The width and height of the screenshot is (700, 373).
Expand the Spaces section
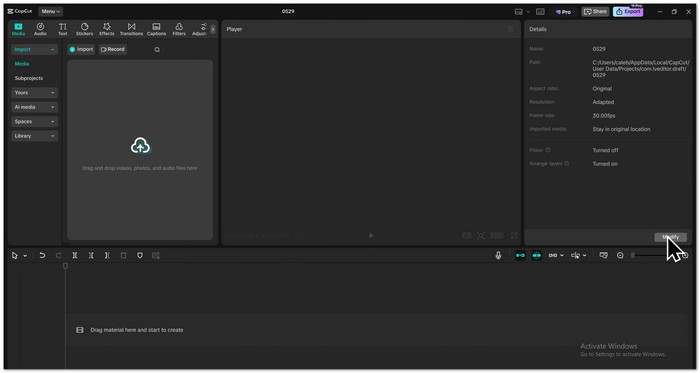pyautogui.click(x=34, y=121)
